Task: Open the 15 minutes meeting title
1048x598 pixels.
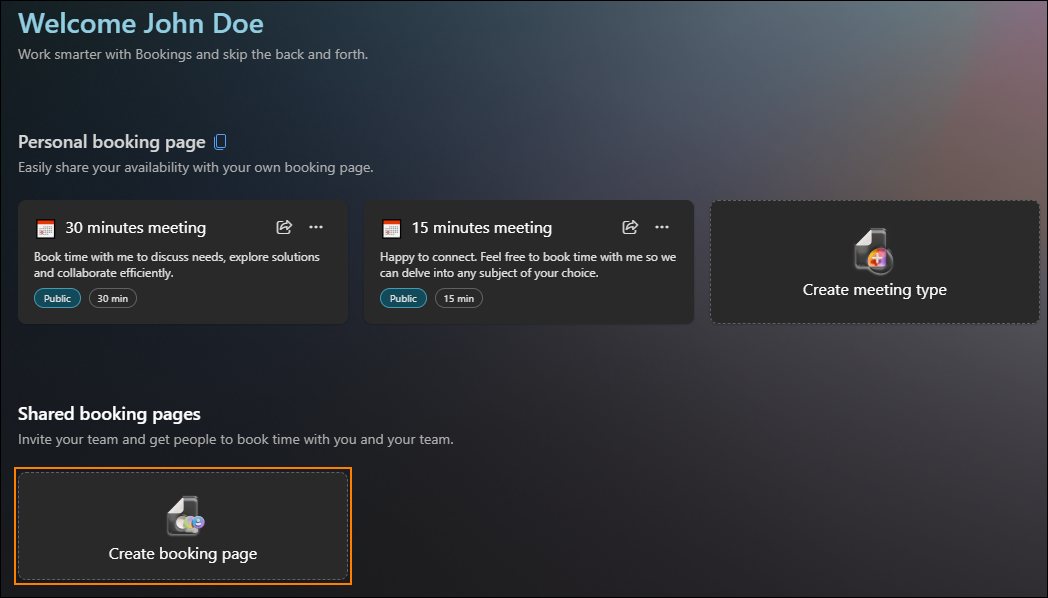Action: pyautogui.click(x=482, y=228)
